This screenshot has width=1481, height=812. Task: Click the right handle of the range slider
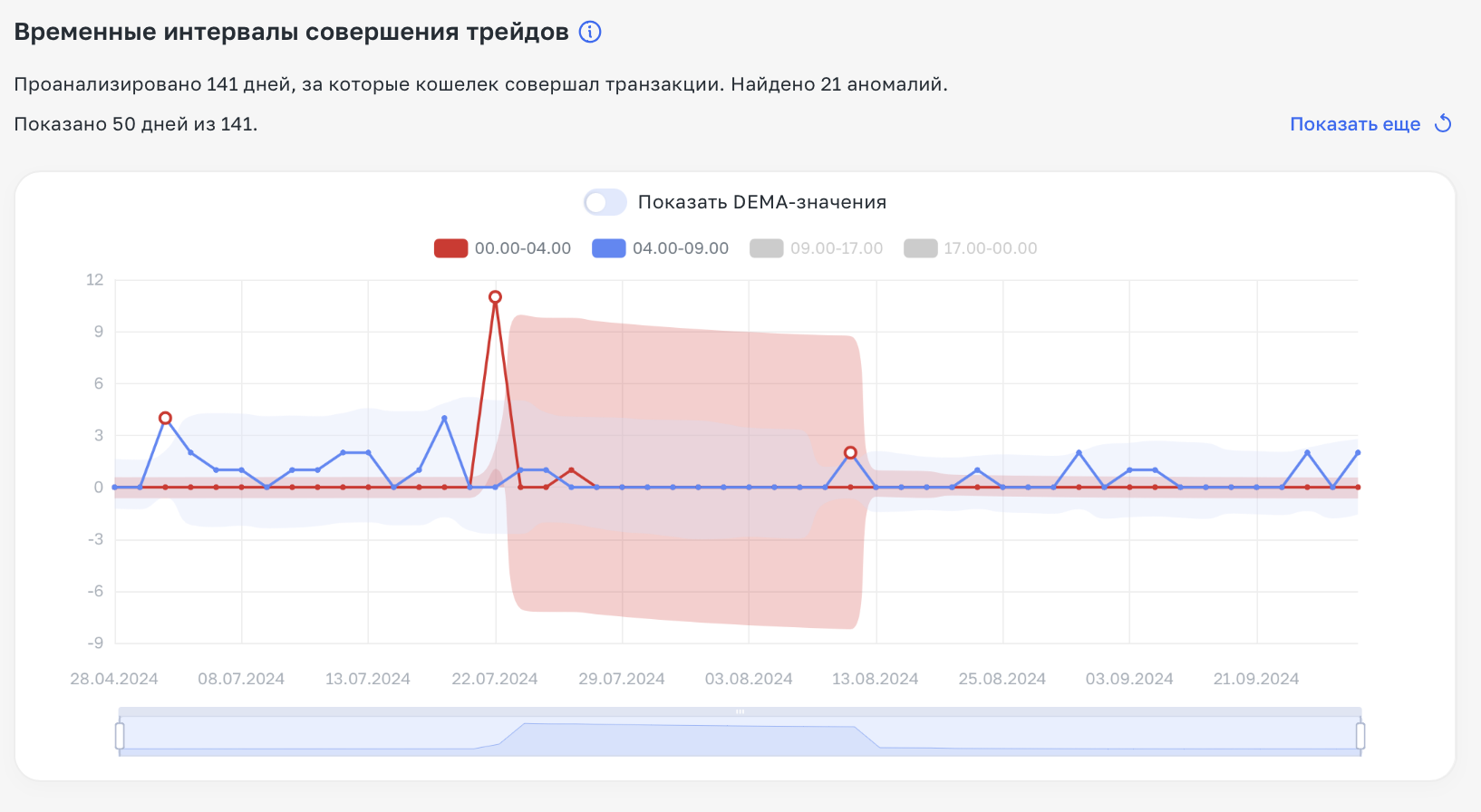pyautogui.click(x=1360, y=736)
